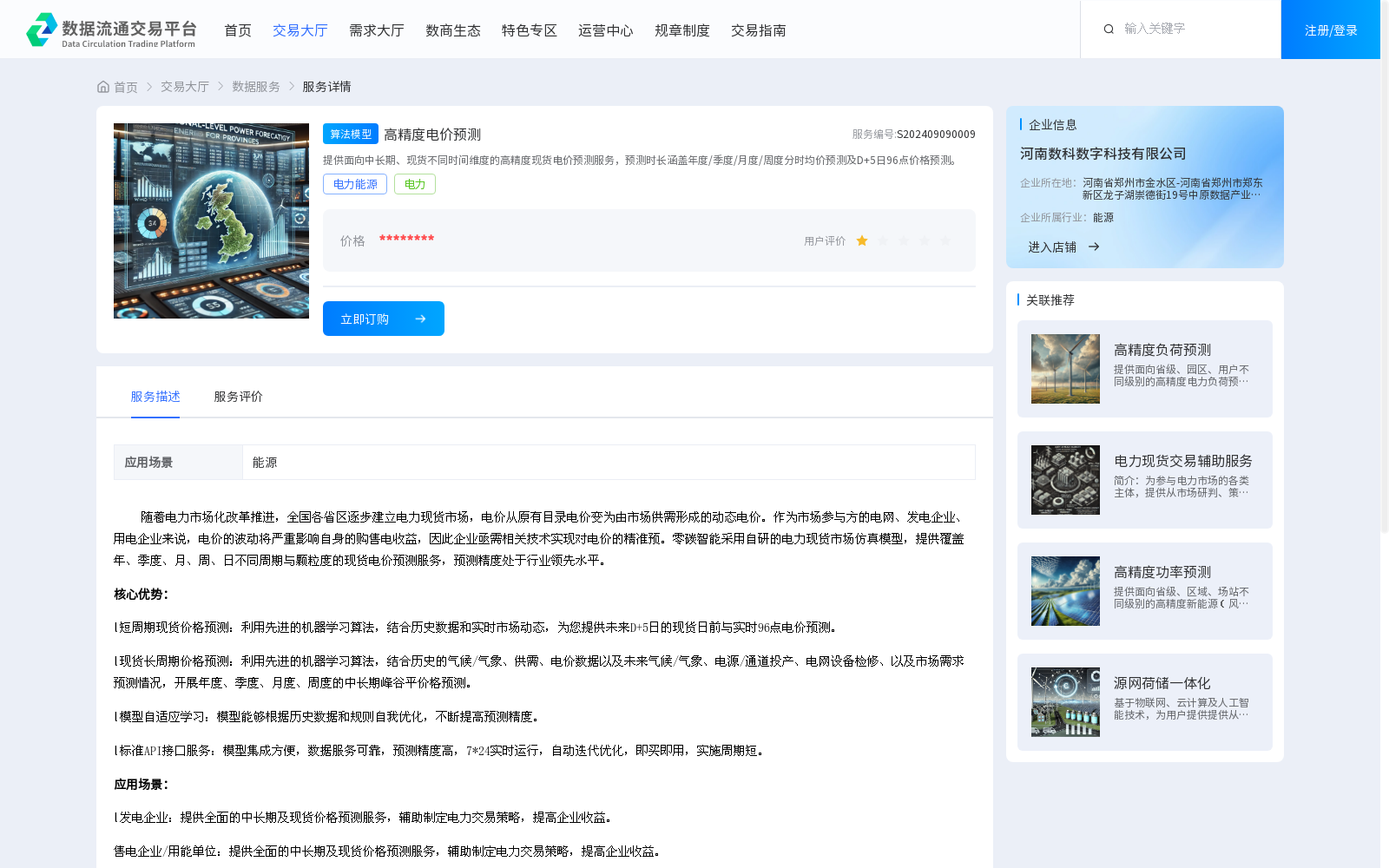Click the power forecasting product image

(x=211, y=220)
